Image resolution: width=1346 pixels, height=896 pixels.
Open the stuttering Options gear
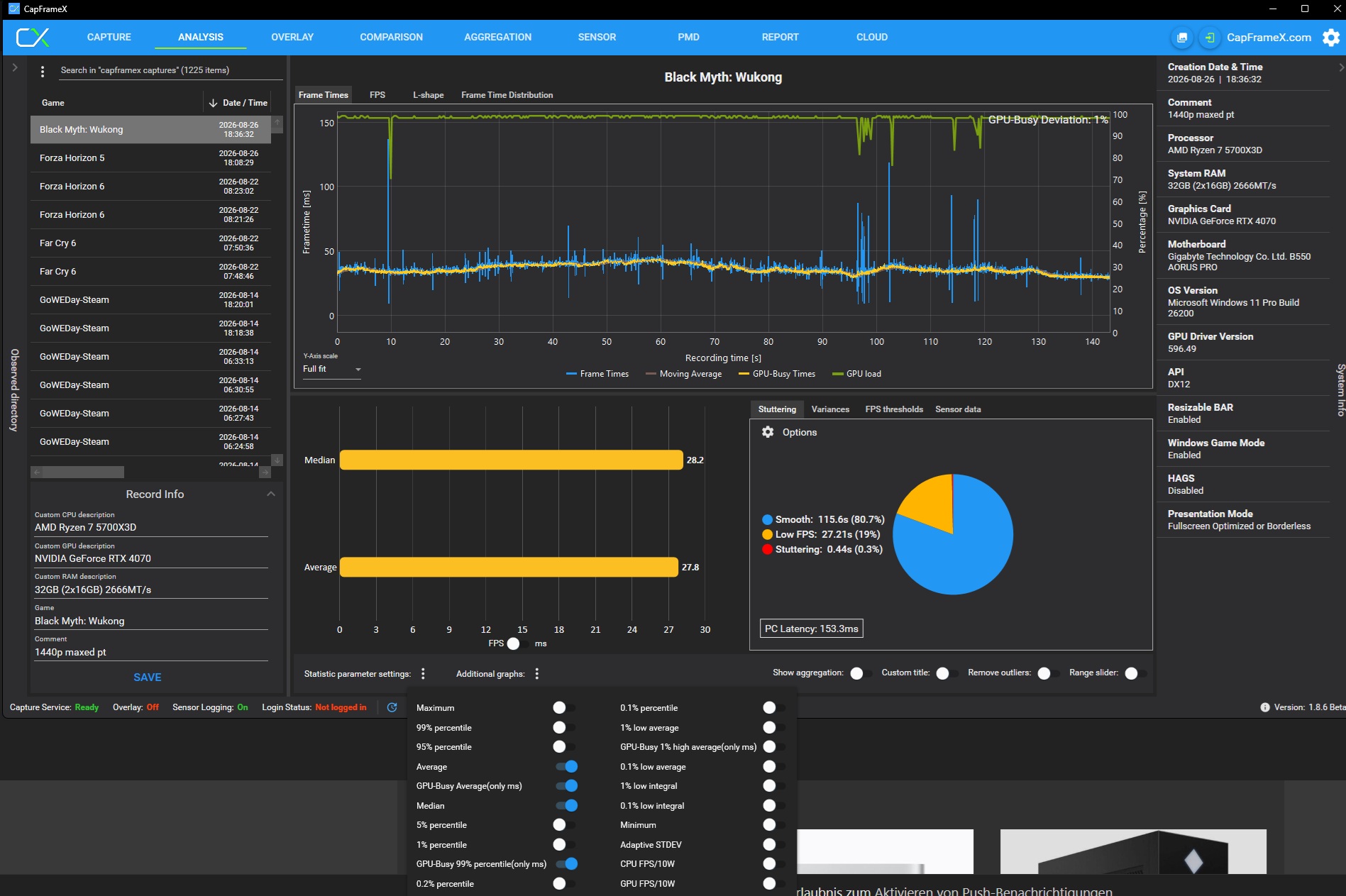768,432
